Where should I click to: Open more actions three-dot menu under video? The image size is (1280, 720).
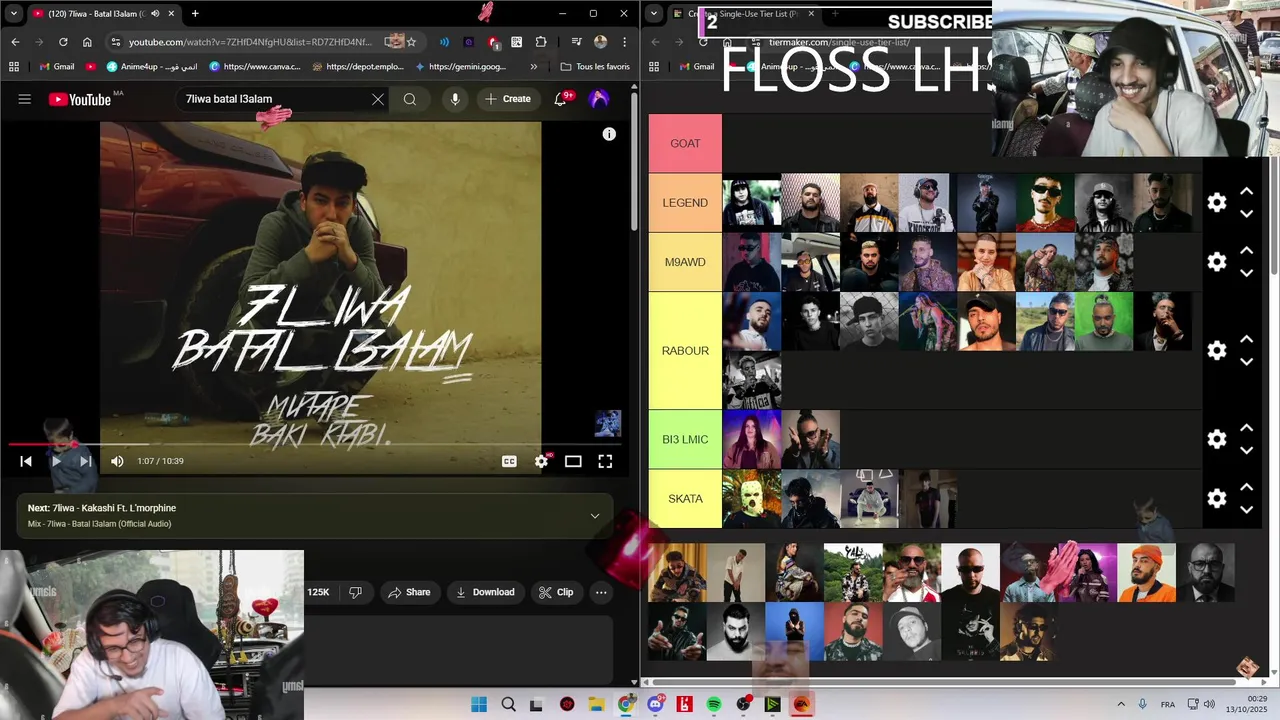[x=601, y=592]
